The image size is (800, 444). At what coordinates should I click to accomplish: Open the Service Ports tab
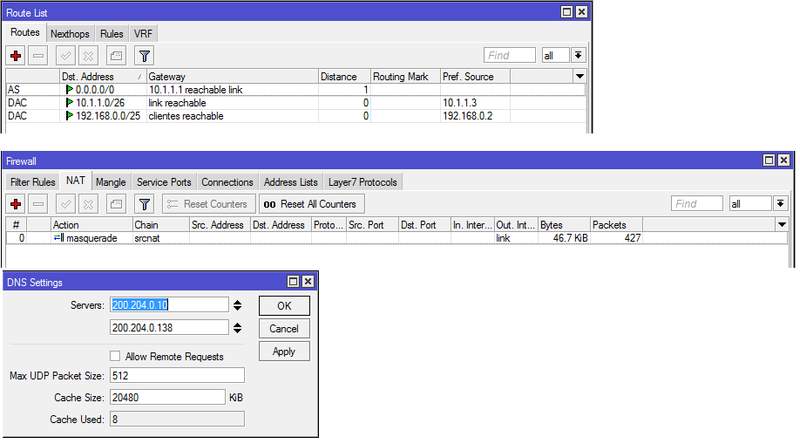click(x=164, y=182)
